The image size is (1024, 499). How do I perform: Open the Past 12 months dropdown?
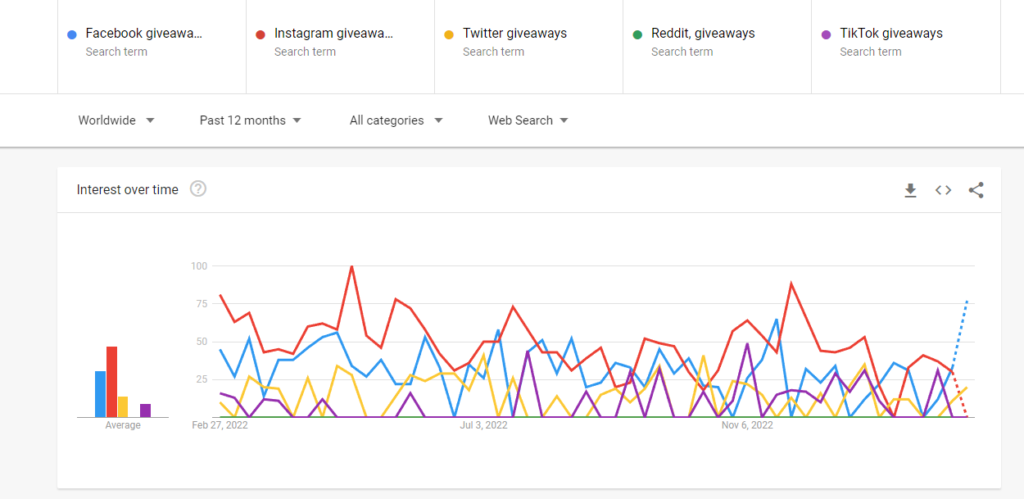point(251,120)
